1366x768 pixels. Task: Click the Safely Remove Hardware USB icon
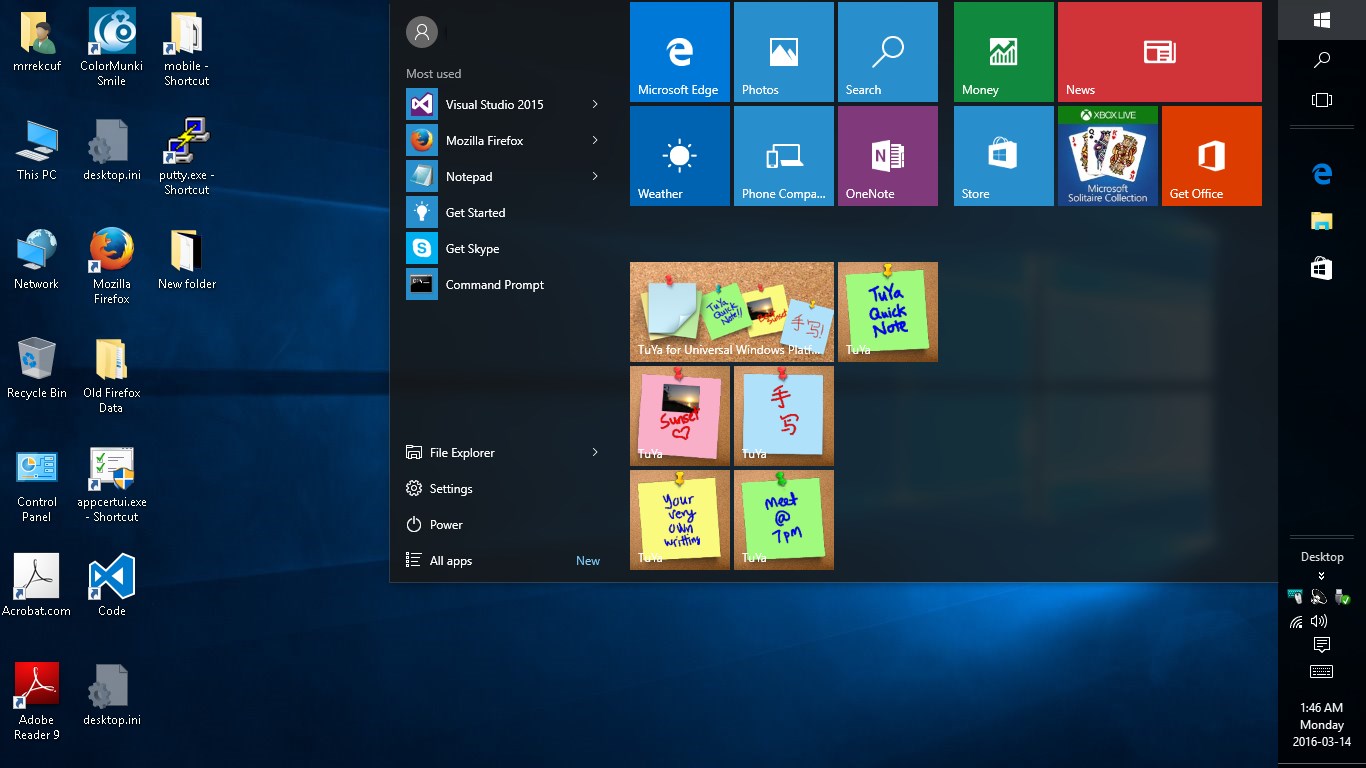1343,597
